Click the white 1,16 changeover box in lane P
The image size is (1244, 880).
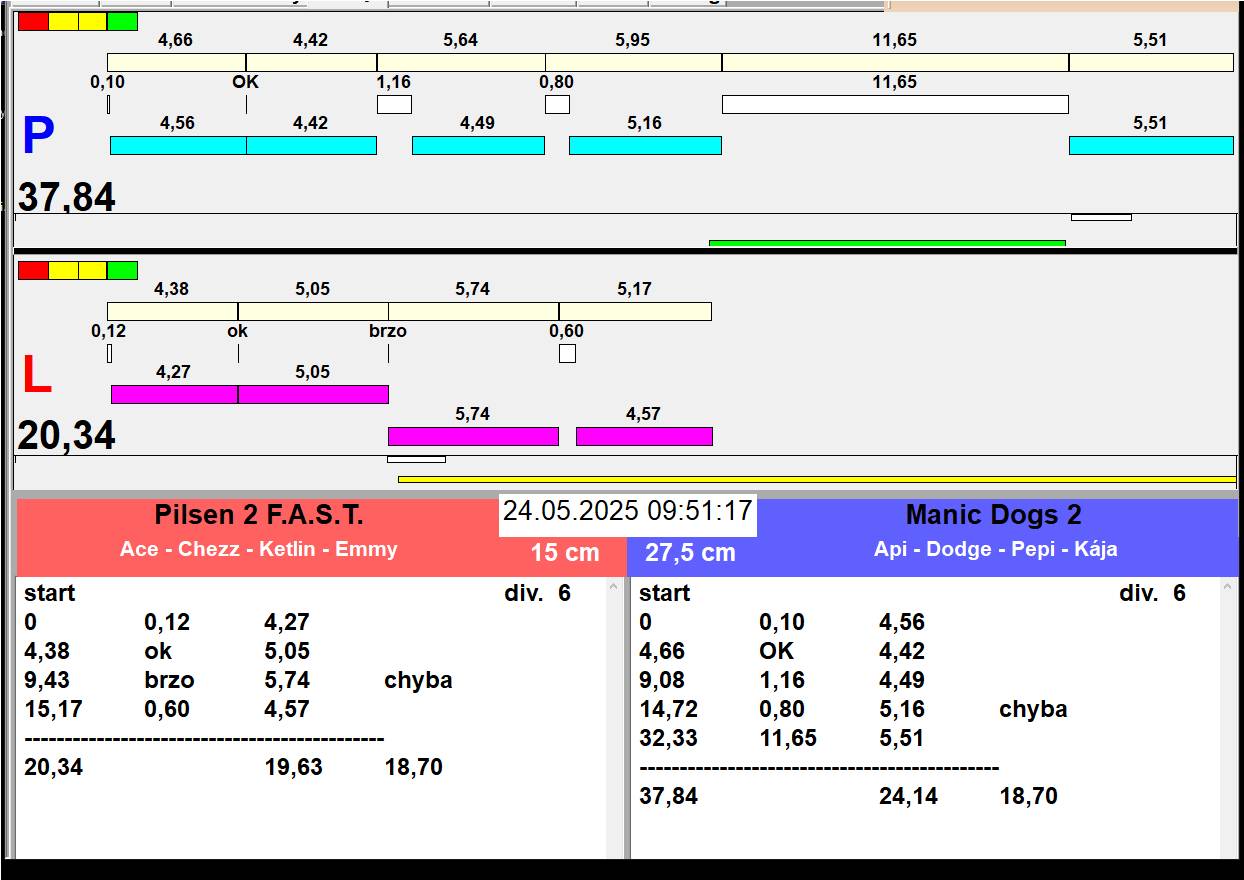pyautogui.click(x=394, y=104)
